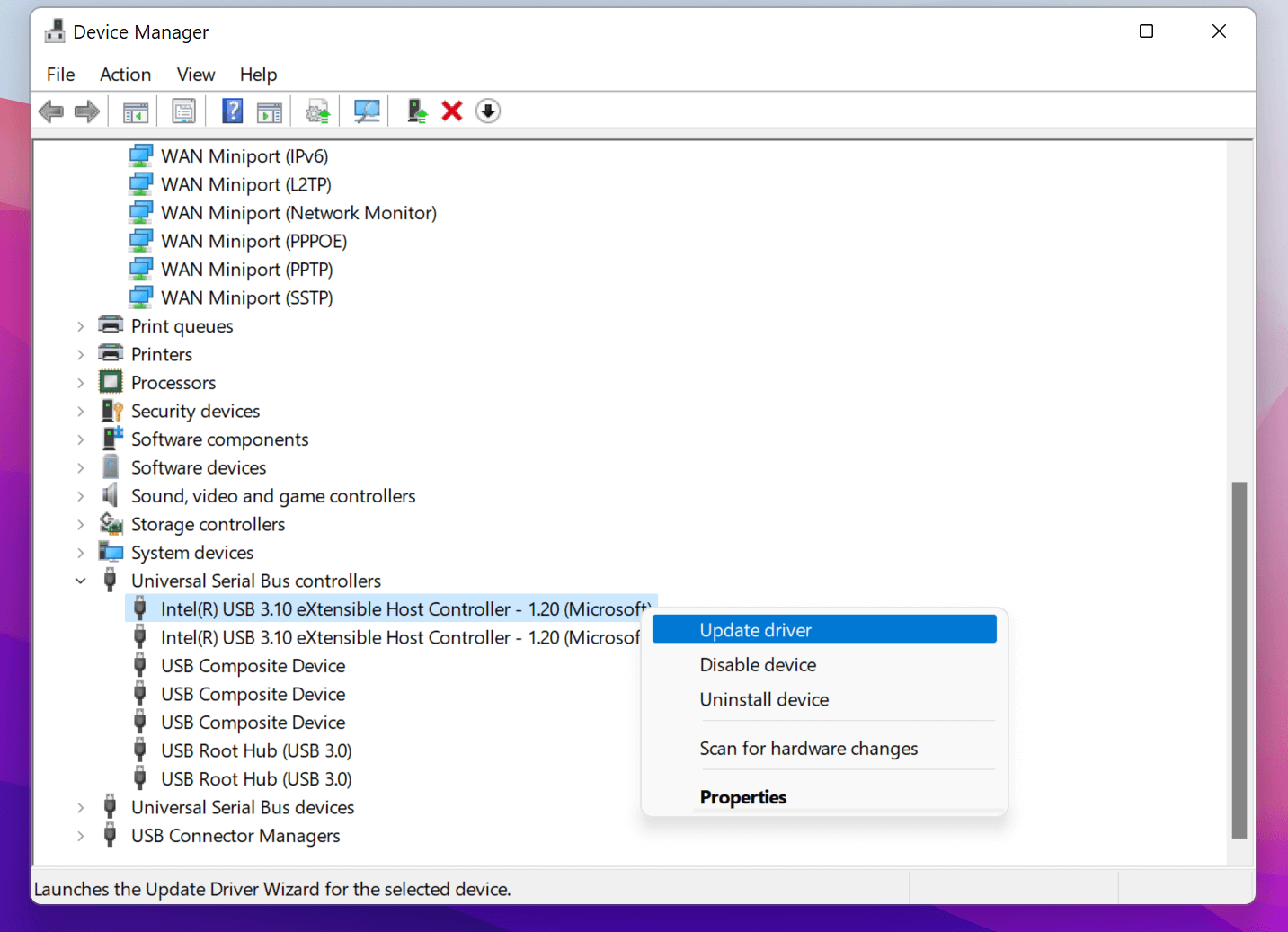The height and width of the screenshot is (932, 1288).
Task: Choose Update driver from context menu
Action: [x=824, y=629]
